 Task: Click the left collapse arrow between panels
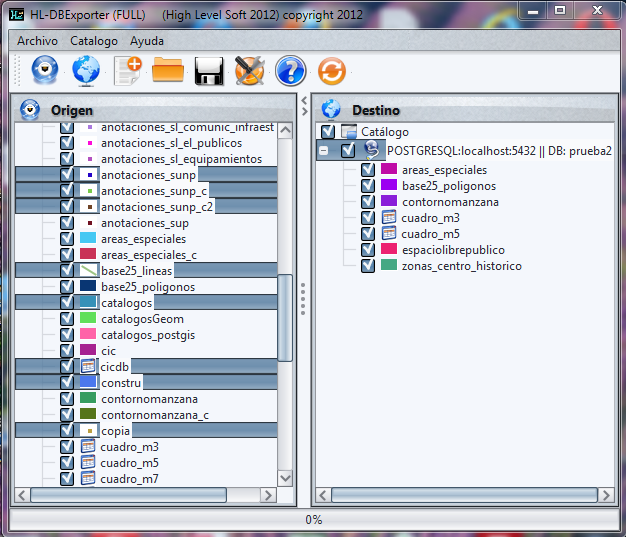click(x=304, y=100)
